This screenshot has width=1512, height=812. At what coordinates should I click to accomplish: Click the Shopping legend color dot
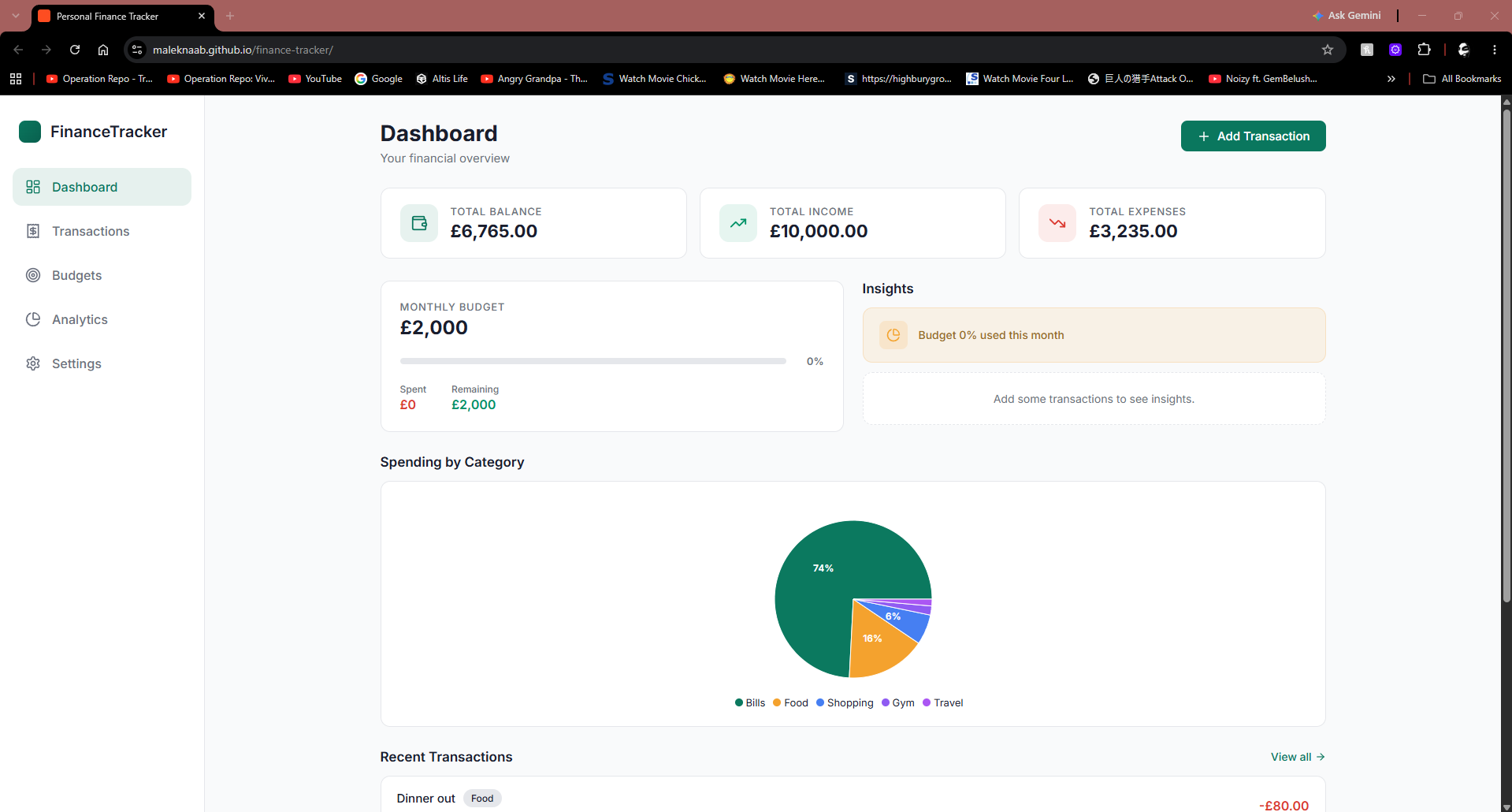[820, 702]
